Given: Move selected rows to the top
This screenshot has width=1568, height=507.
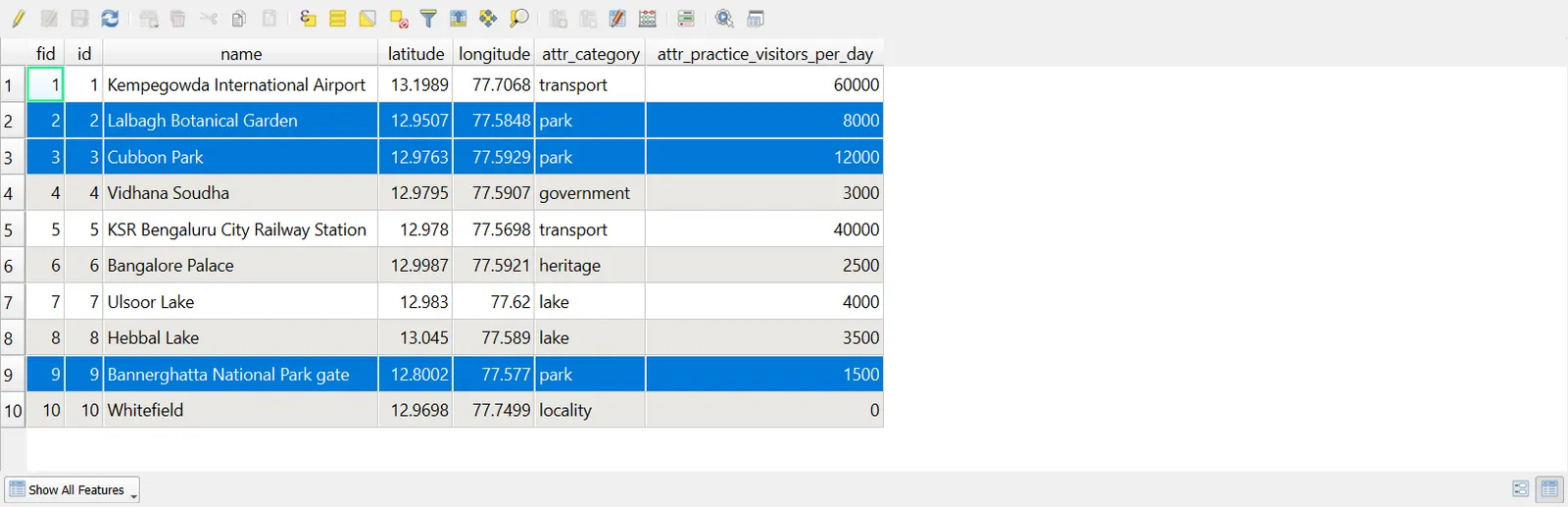Looking at the screenshot, I should point(458,19).
